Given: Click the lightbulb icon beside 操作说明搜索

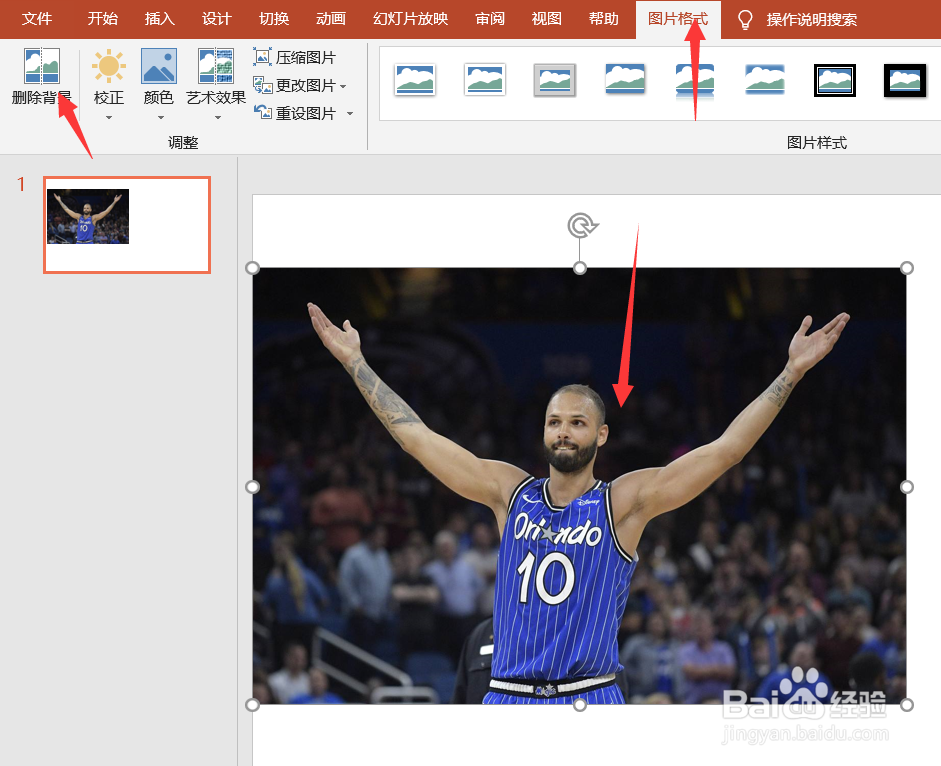Looking at the screenshot, I should point(745,19).
